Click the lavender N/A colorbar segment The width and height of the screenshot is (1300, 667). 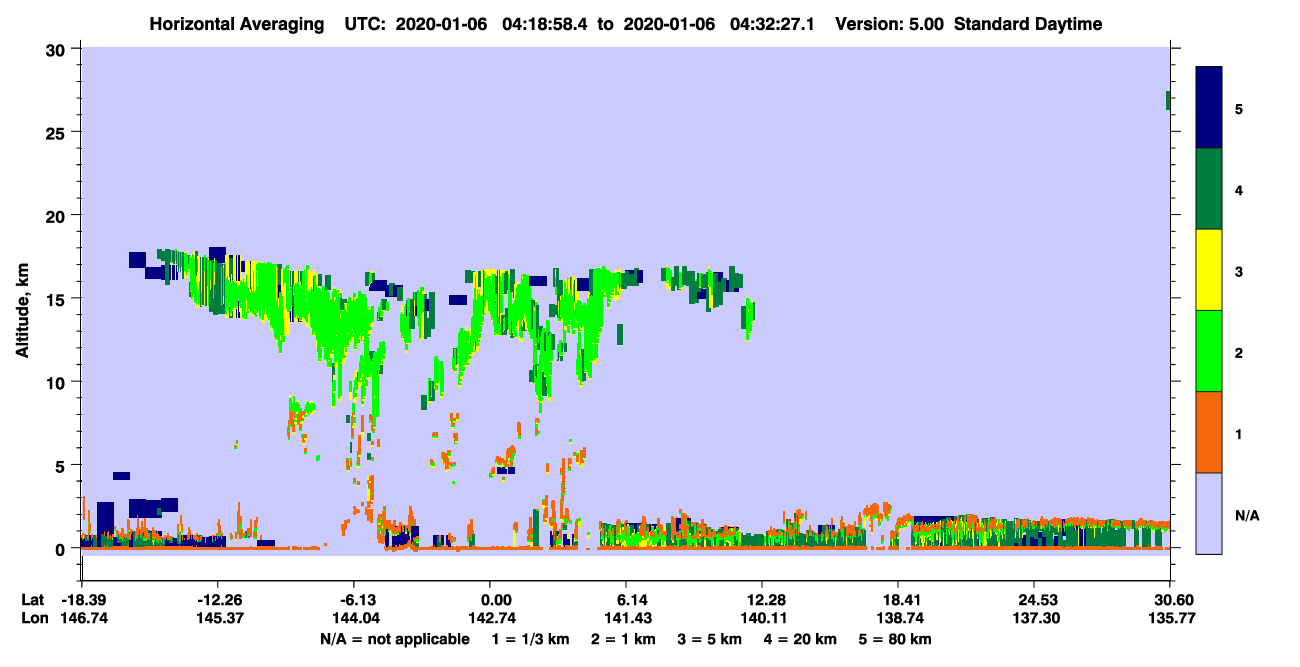coord(1209,513)
